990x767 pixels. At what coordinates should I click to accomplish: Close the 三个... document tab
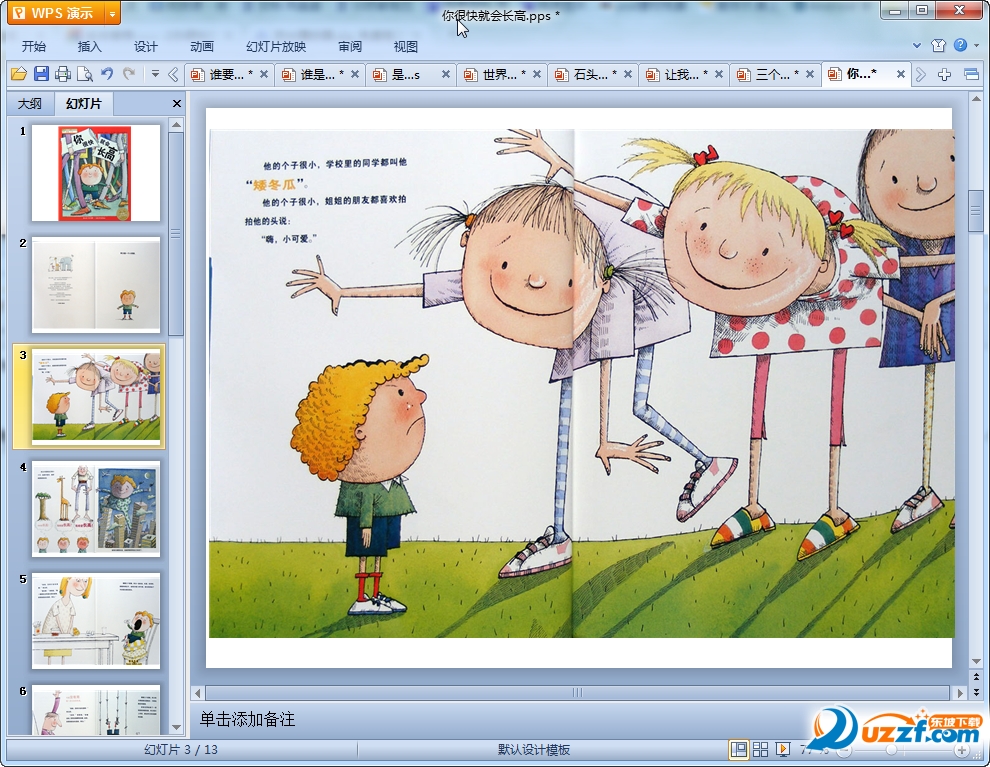[809, 74]
